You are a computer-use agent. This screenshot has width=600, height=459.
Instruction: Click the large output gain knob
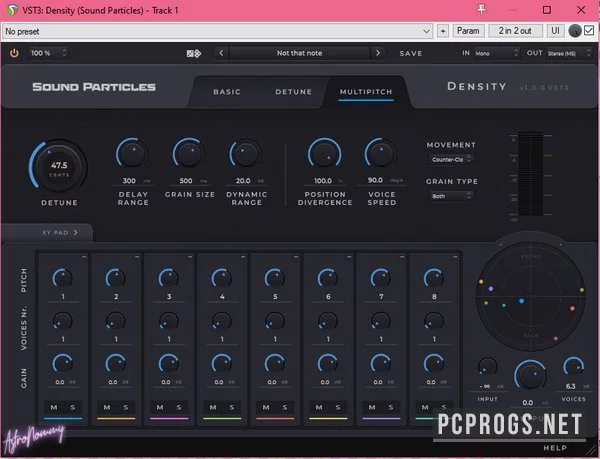[530, 376]
